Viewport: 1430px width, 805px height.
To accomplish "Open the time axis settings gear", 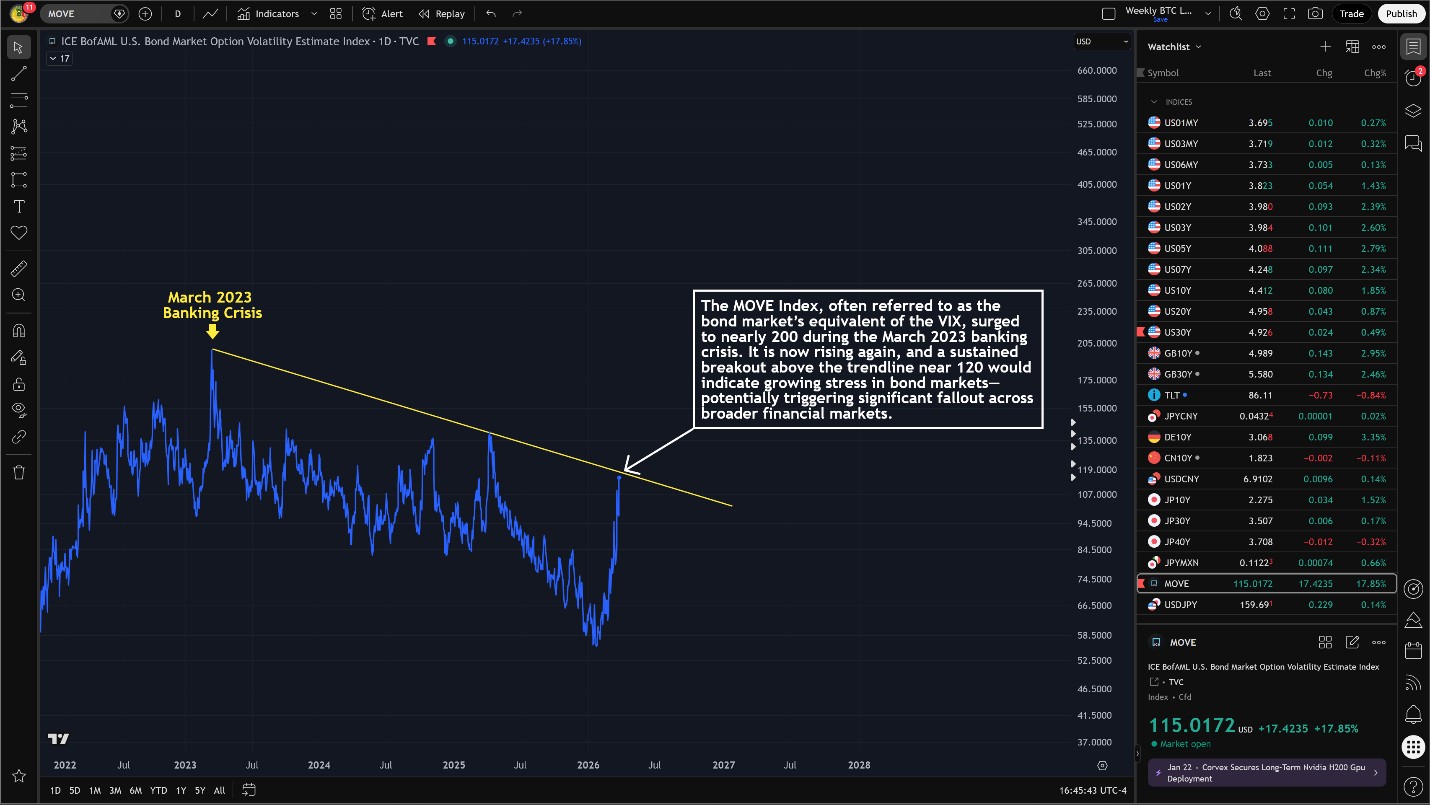I will [1103, 765].
